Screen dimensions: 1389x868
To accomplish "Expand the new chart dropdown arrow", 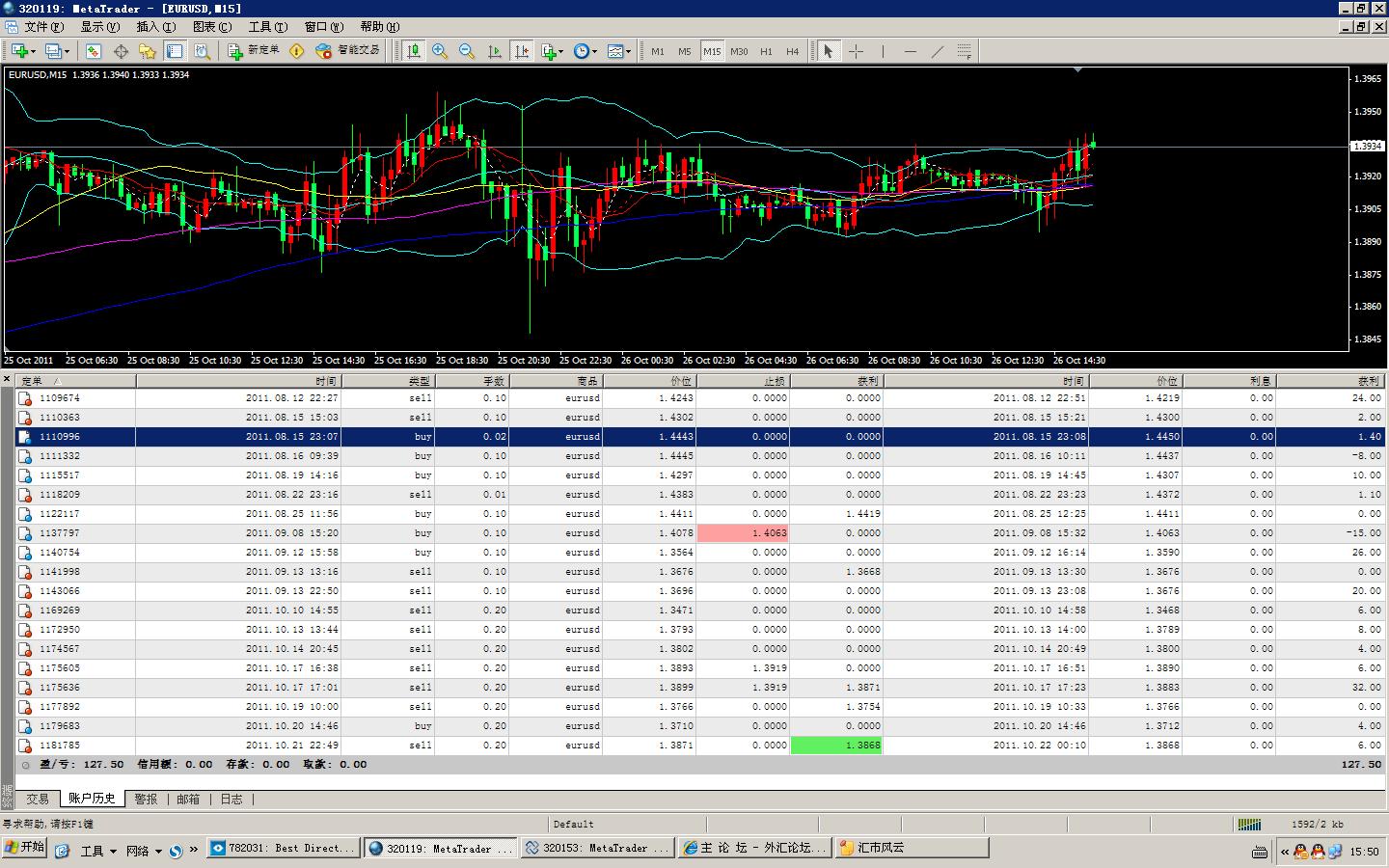I will point(33,51).
